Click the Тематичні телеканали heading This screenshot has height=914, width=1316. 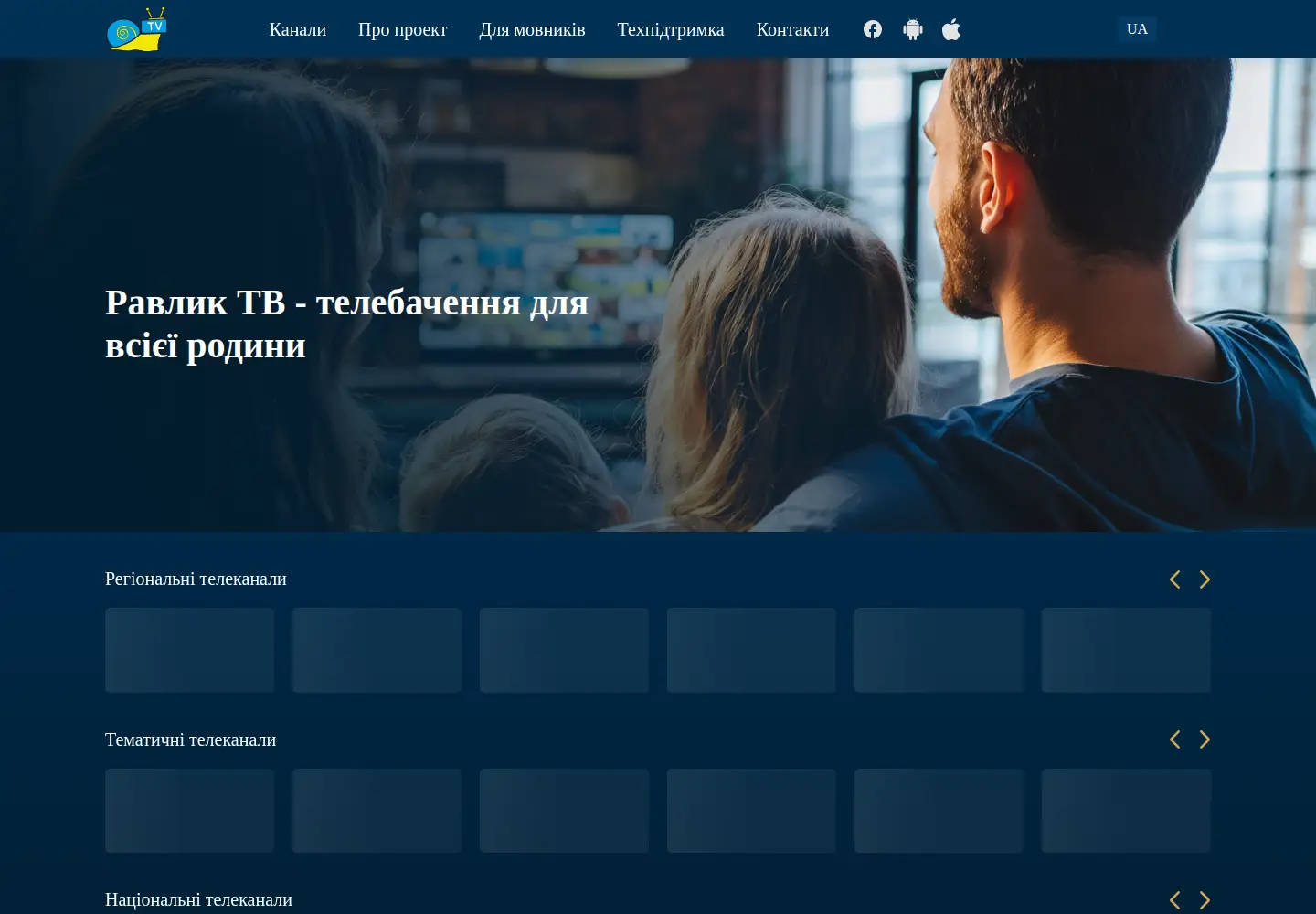pos(190,739)
